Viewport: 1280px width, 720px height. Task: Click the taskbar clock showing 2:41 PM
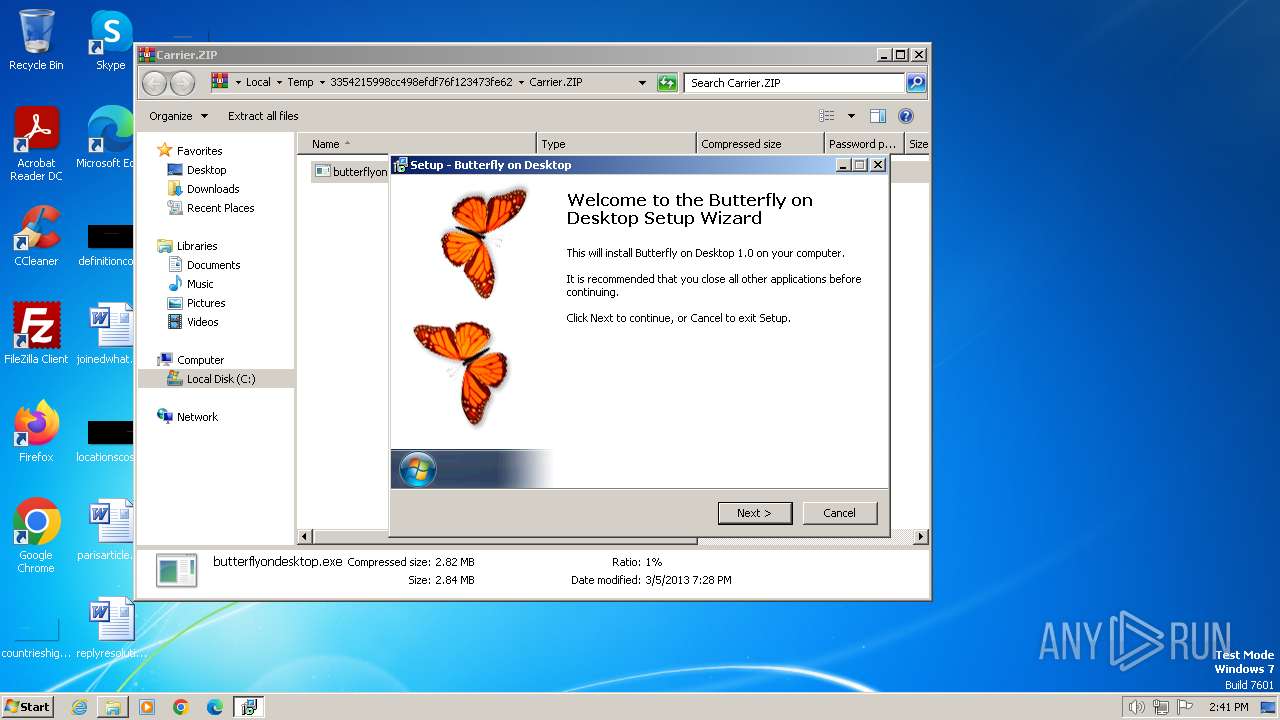click(x=1228, y=707)
